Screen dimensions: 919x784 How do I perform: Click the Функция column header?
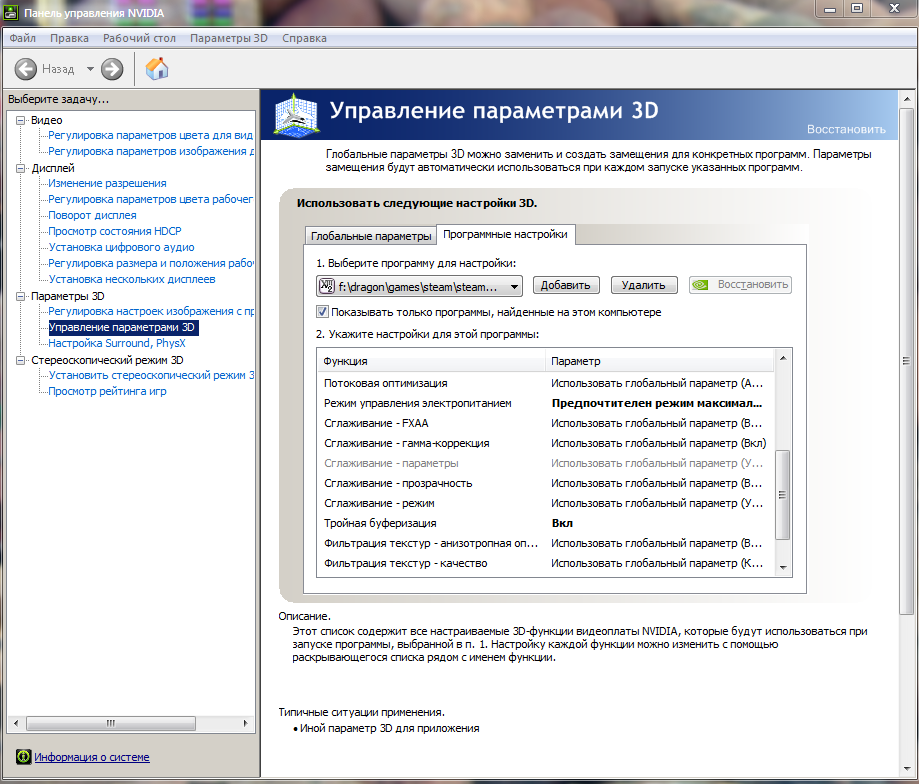pyautogui.click(x=431, y=361)
